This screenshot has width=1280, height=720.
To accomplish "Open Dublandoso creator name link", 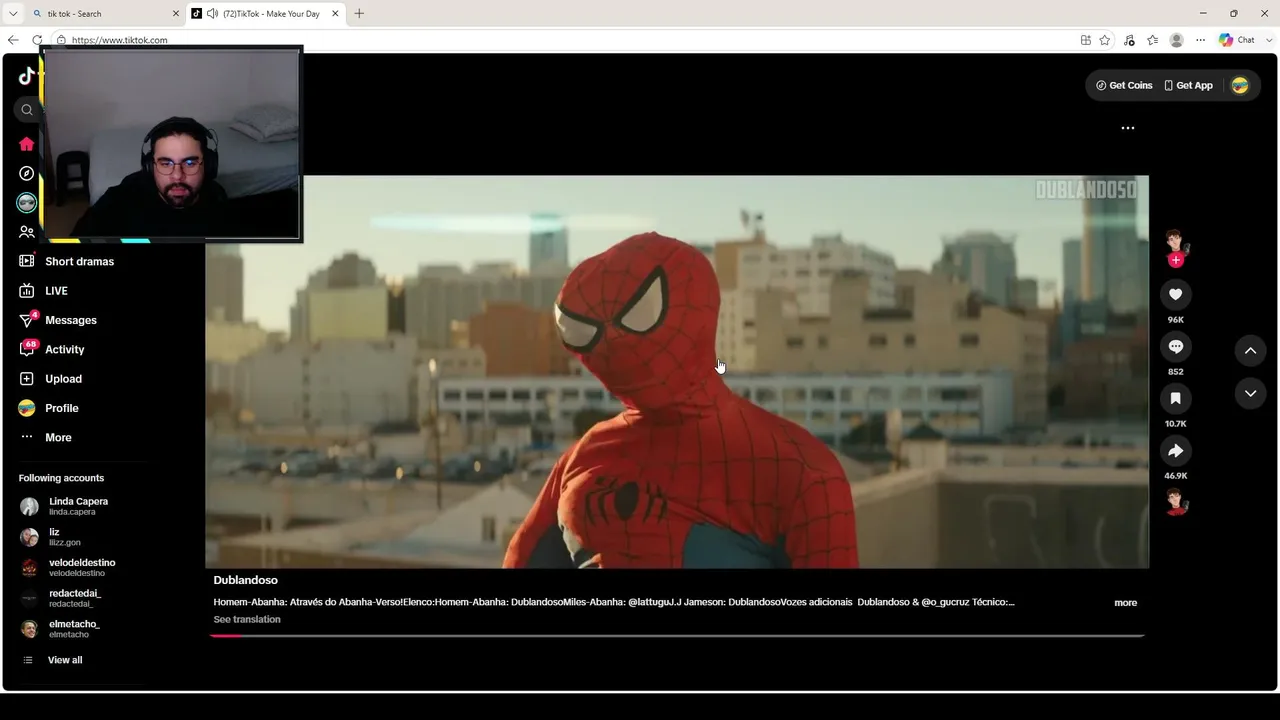I will (x=246, y=580).
